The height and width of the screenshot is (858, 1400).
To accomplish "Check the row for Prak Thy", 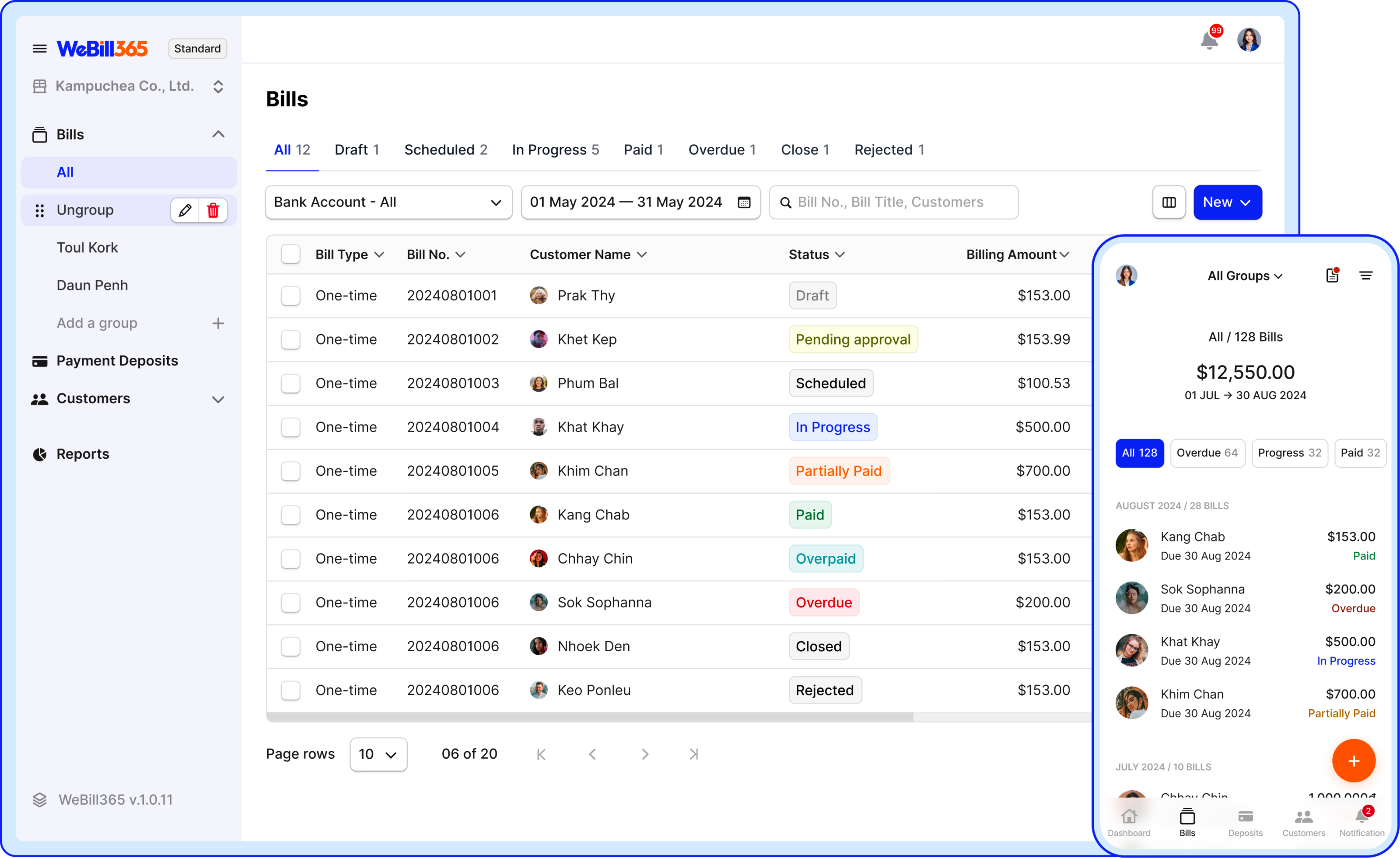I will point(290,296).
